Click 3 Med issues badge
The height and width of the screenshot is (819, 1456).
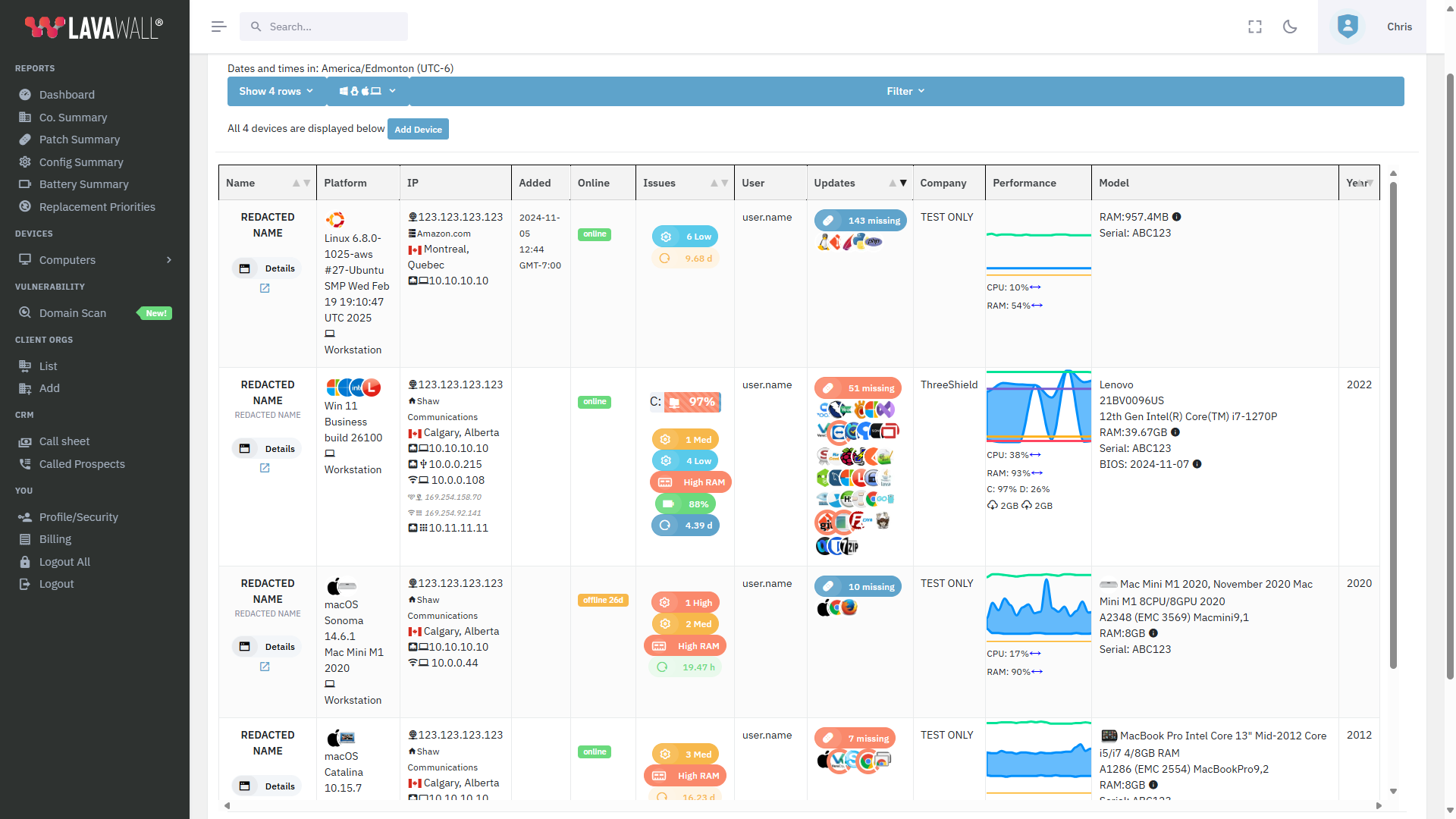[686, 755]
